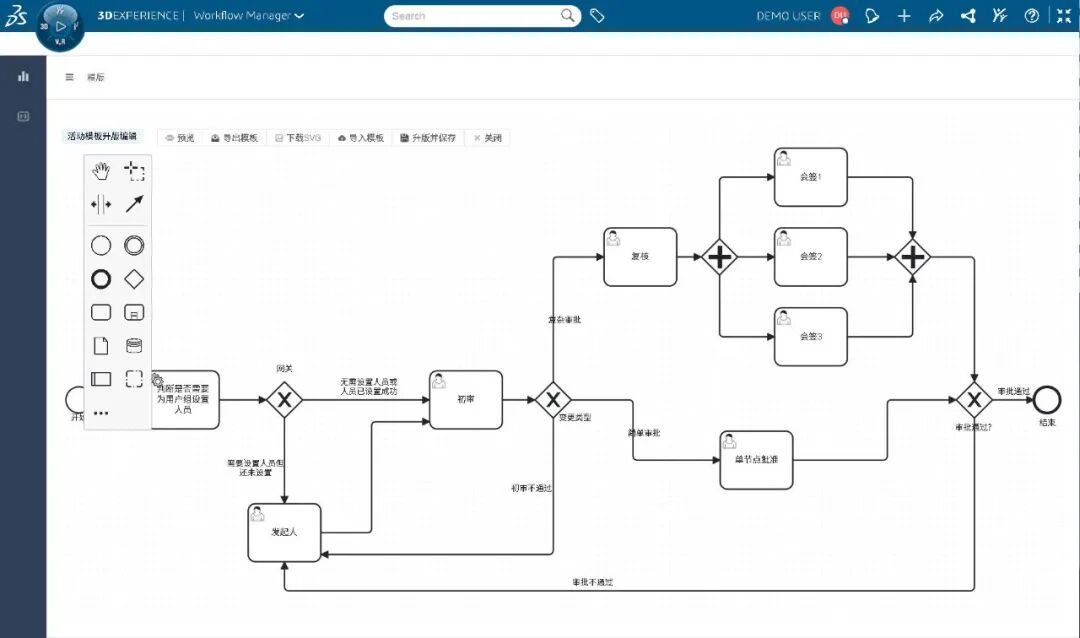Select the 单节点批准 task node

756,460
